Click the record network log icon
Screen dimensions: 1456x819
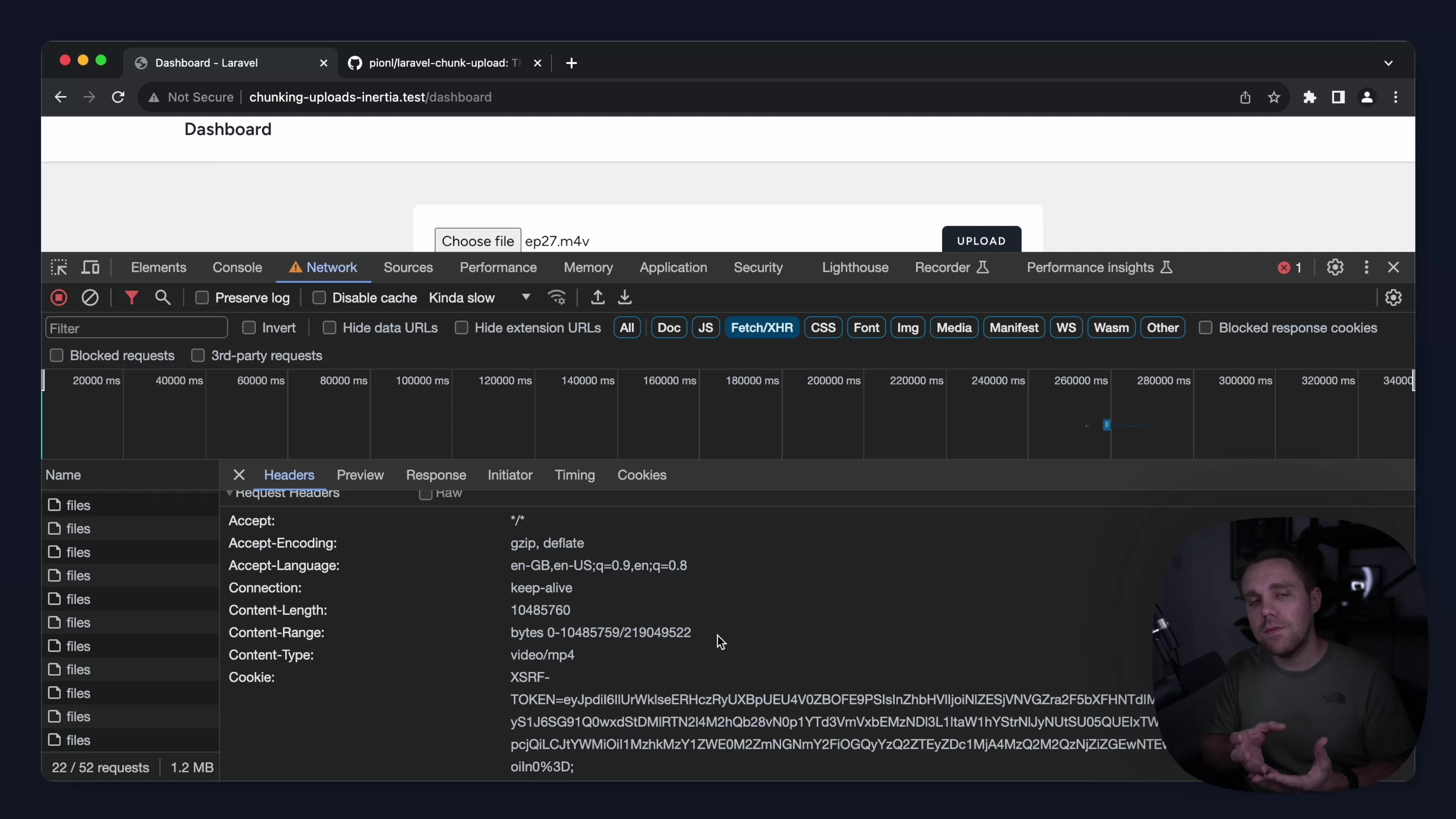click(59, 298)
